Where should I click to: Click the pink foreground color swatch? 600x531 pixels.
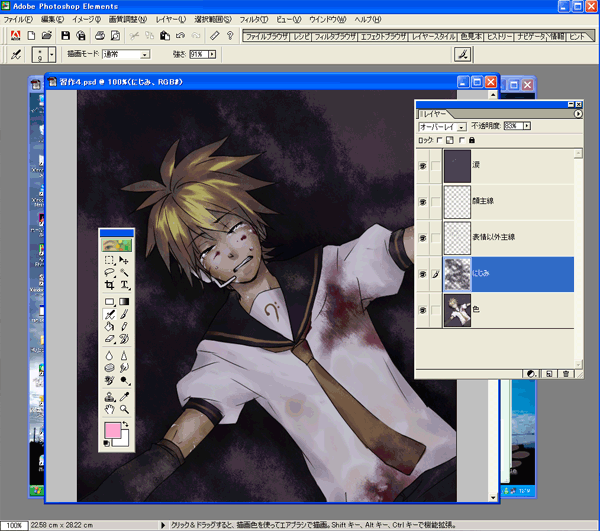pyautogui.click(x=111, y=431)
